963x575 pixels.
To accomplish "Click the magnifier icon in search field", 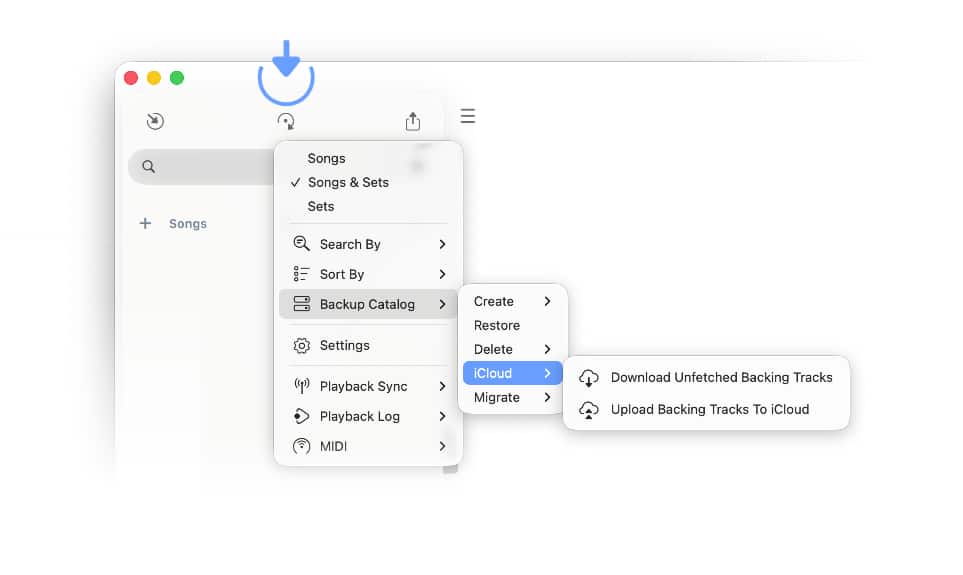I will click(149, 166).
